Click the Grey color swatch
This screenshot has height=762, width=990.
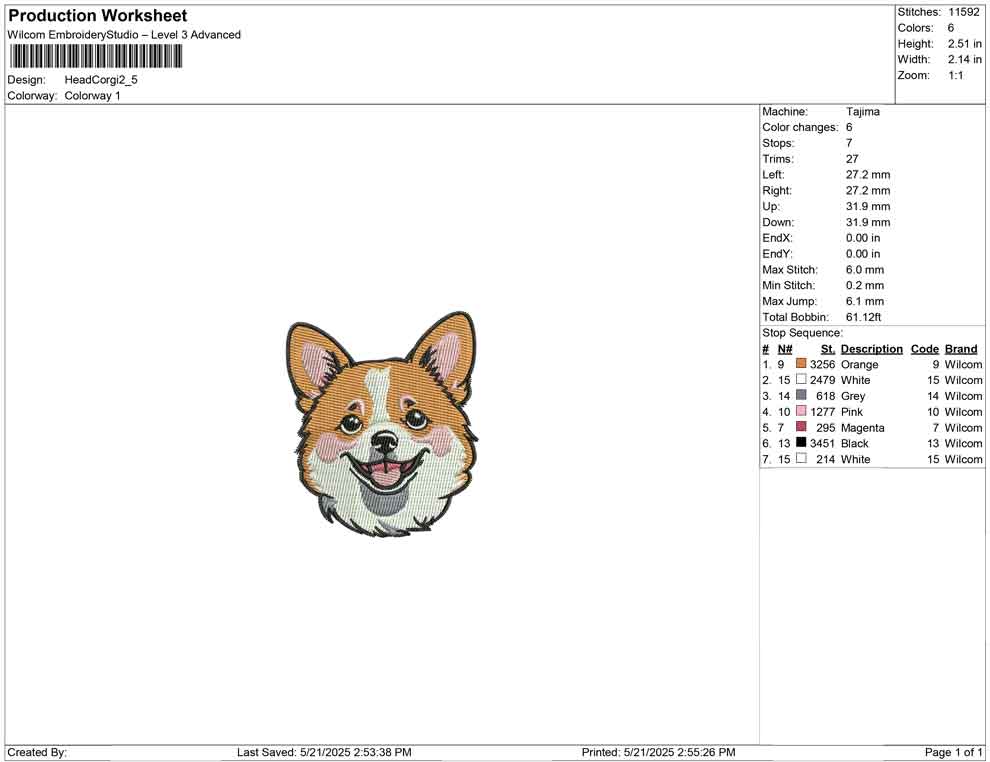801,395
